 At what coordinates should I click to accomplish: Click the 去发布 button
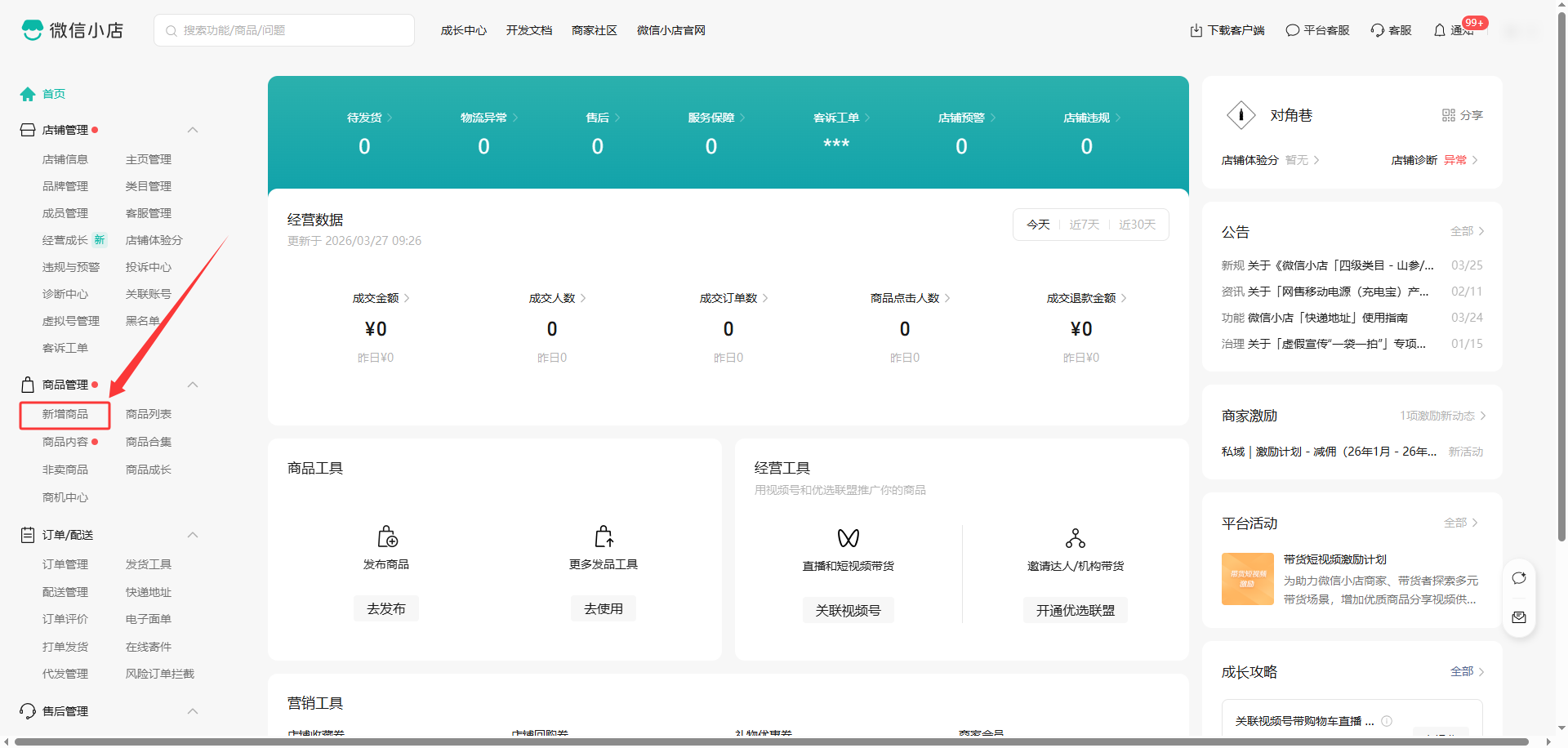tap(386, 608)
